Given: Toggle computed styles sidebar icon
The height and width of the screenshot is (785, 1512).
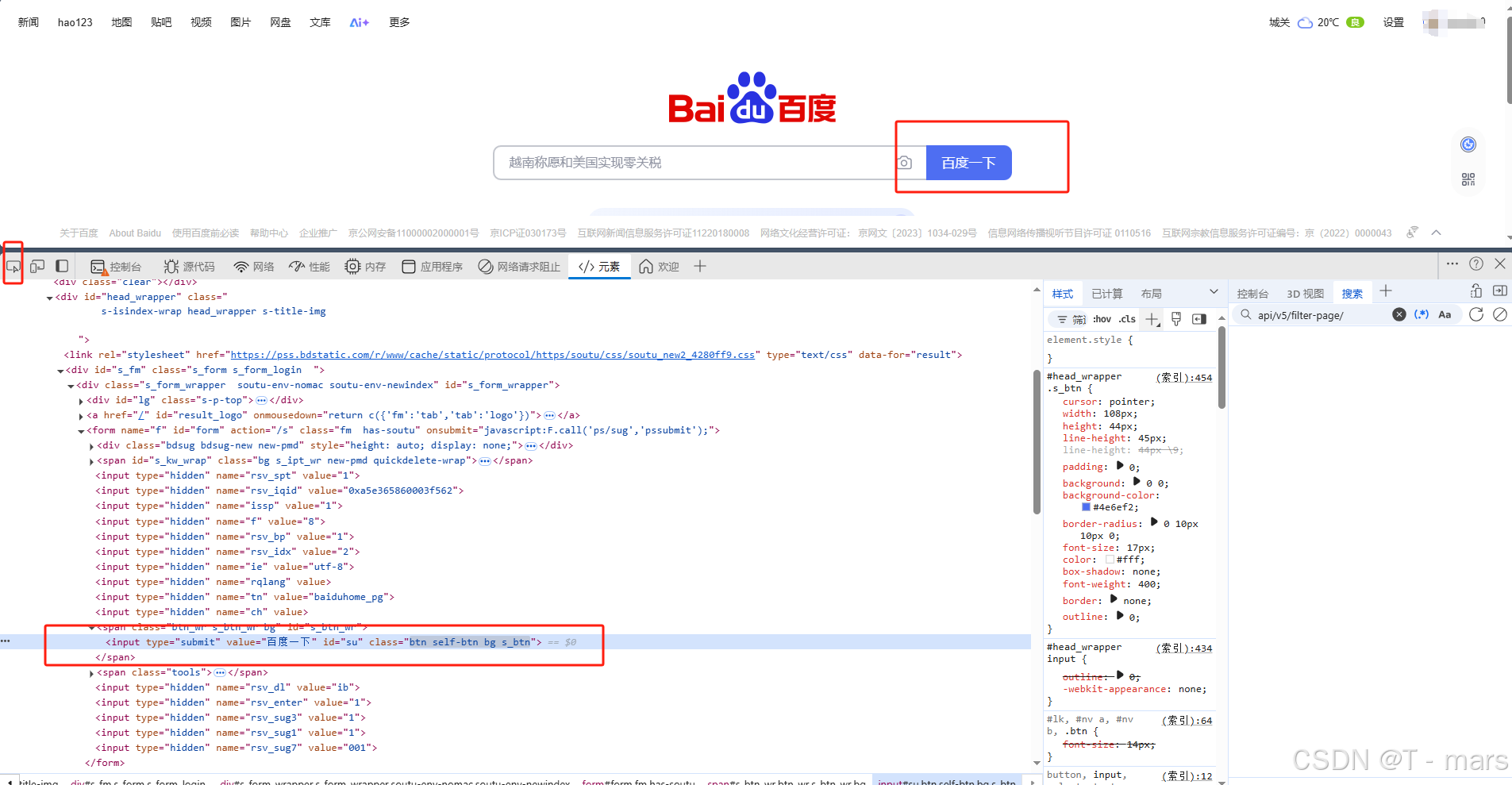Looking at the screenshot, I should pos(1199,319).
